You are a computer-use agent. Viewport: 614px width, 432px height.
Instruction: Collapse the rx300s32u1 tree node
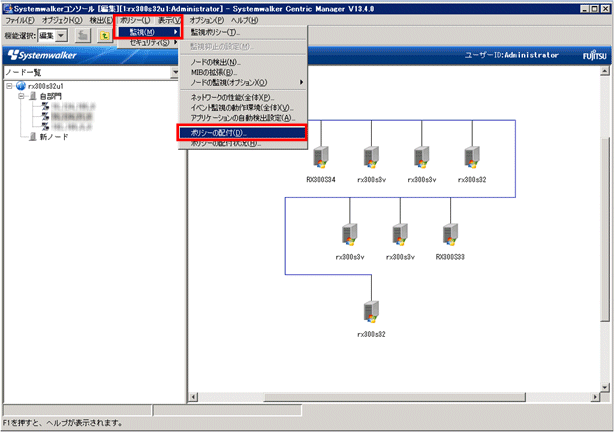click(10, 86)
